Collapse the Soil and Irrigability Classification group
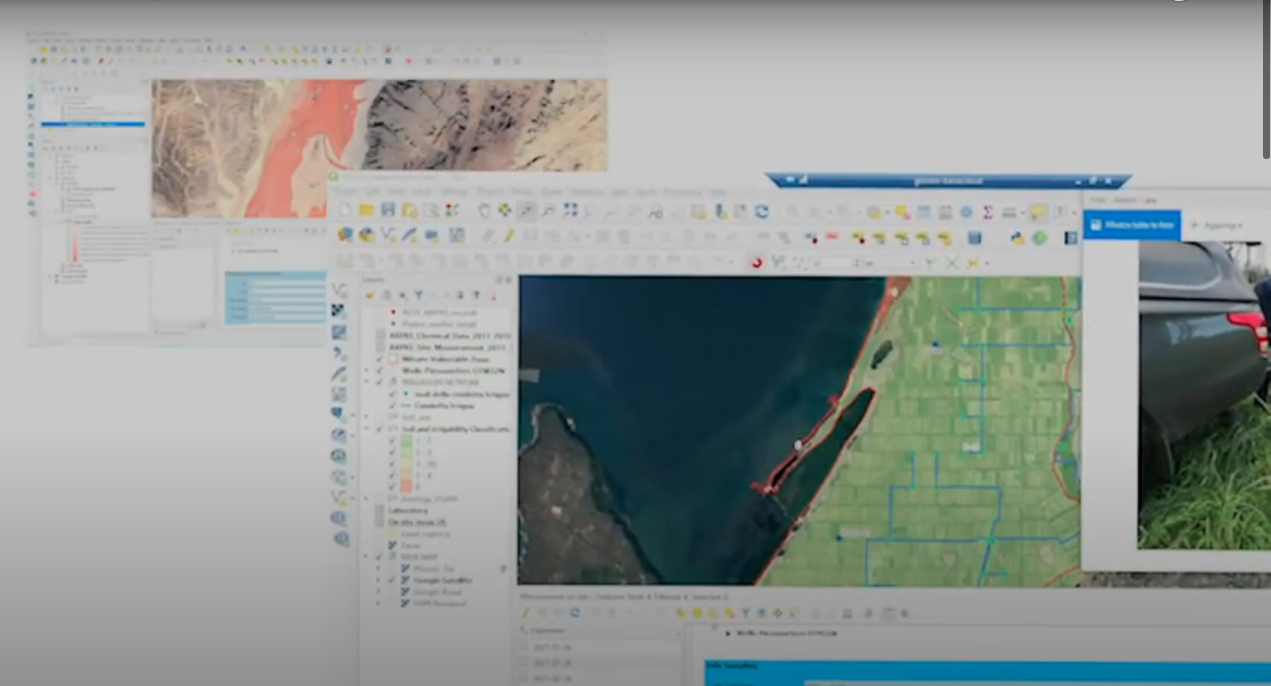 (367, 429)
